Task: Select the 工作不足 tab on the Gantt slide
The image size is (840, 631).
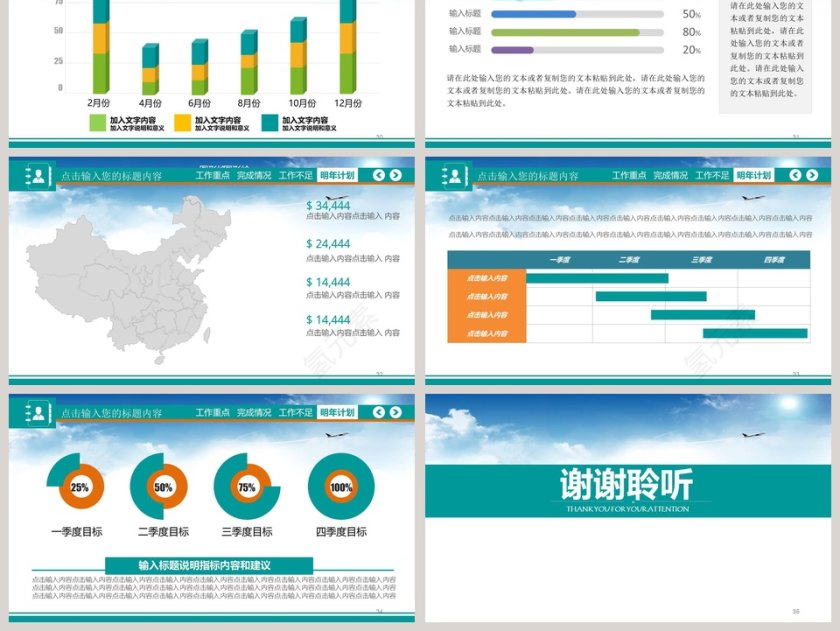Action: point(712,175)
